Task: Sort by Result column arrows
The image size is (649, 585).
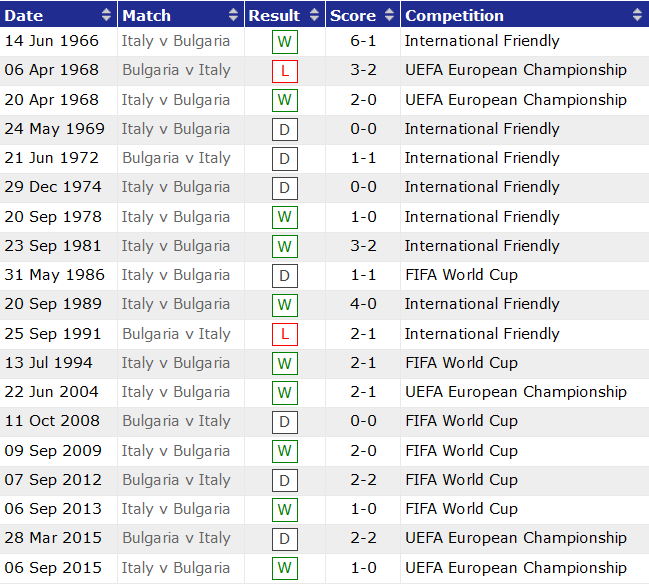Action: tap(314, 15)
